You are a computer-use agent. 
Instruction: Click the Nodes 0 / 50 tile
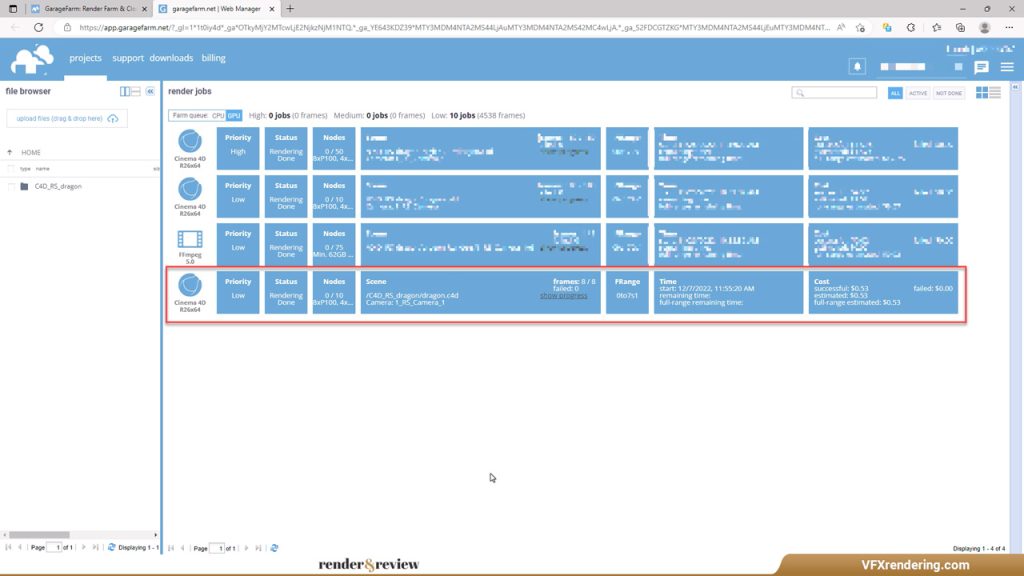[334, 148]
